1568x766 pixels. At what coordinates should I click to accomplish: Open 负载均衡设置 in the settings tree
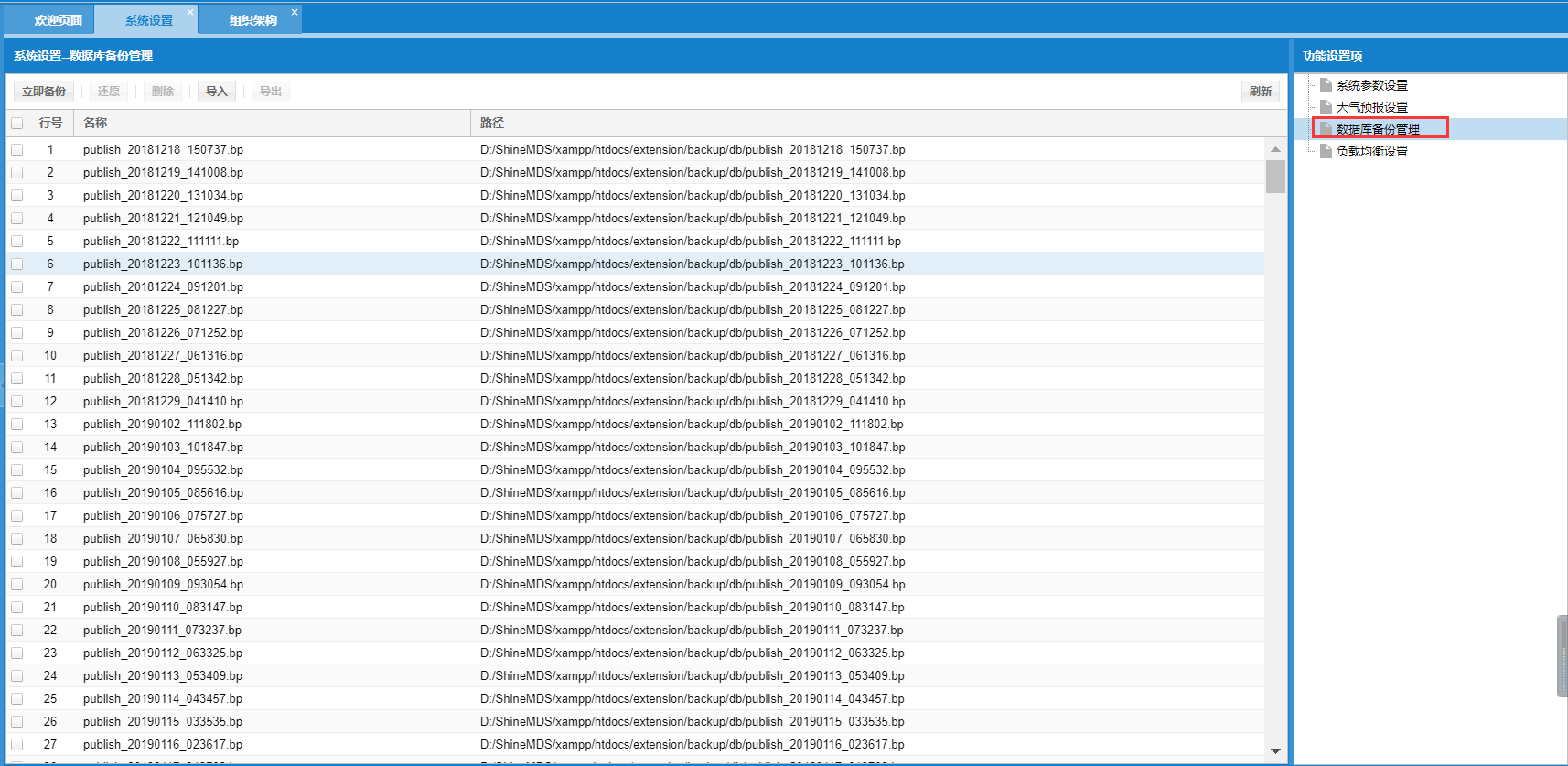(1371, 151)
